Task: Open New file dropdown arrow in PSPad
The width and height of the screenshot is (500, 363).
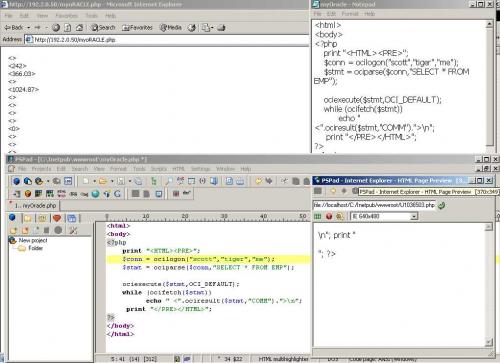Action: 95,181
